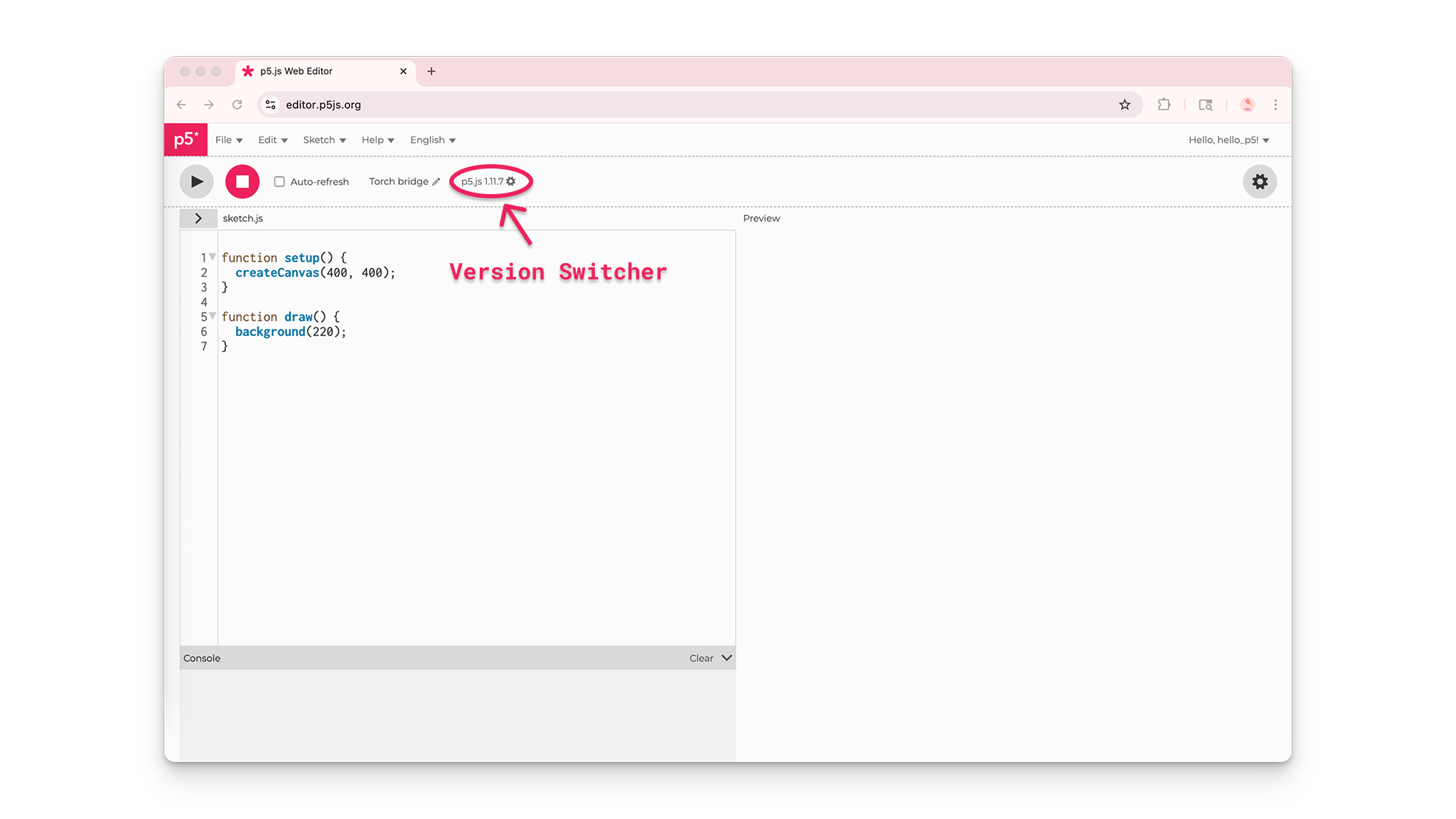Click the function setup() code line
The image size is (1456, 819).
click(284, 258)
